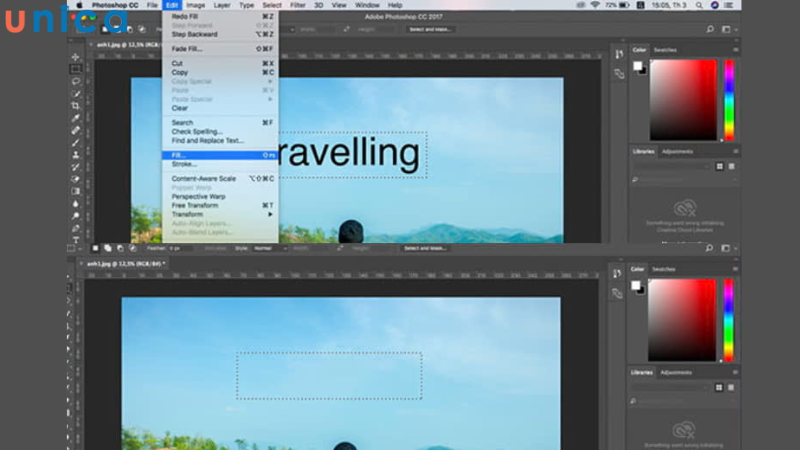
Task: Open the library selector dropdown in upper Libraries panel
Action: (671, 166)
